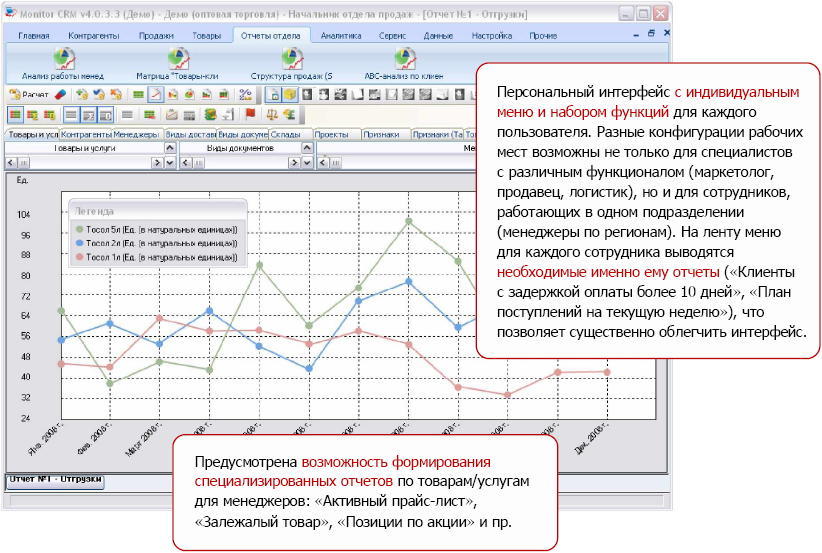This screenshot has height=553, width=822.
Task: Open the 'Матрица Товары-кли' report
Action: (x=178, y=63)
